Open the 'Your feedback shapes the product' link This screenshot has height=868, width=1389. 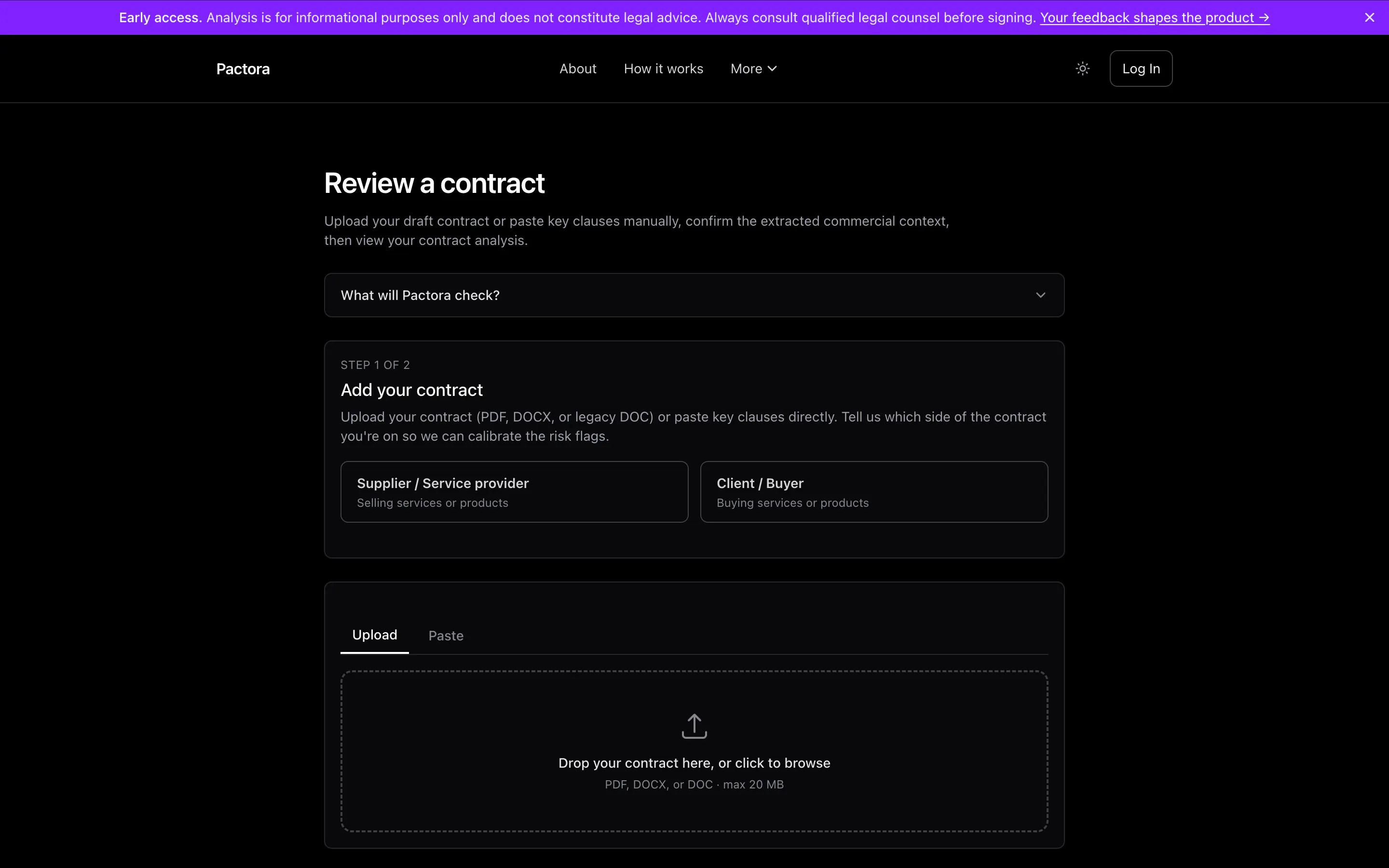click(1155, 18)
